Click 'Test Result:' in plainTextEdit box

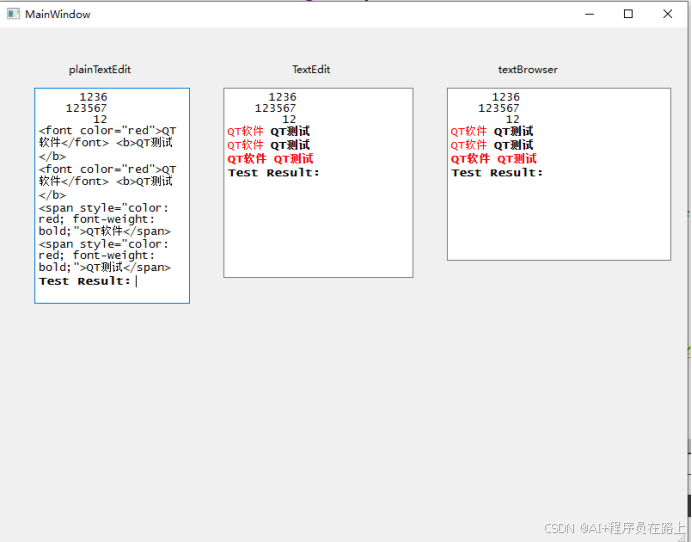click(84, 281)
